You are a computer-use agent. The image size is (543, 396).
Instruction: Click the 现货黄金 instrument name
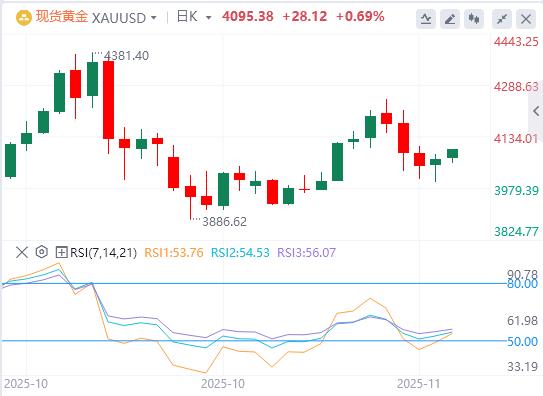click(62, 17)
